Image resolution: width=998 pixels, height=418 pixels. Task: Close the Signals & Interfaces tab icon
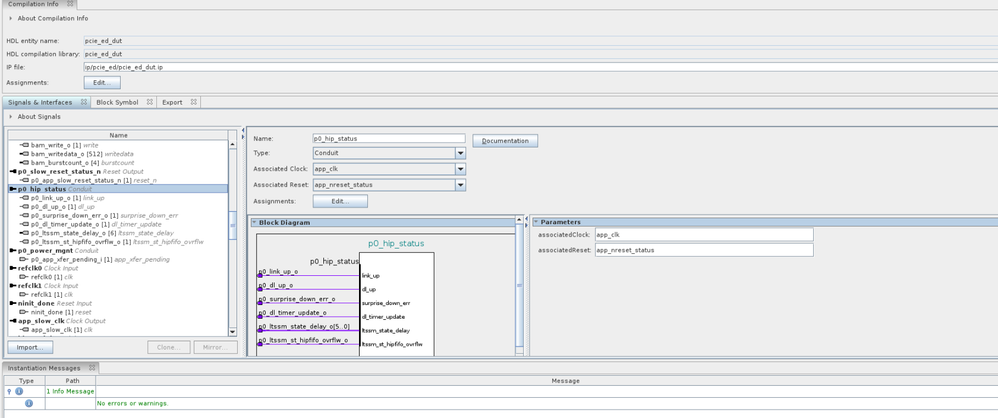82,102
